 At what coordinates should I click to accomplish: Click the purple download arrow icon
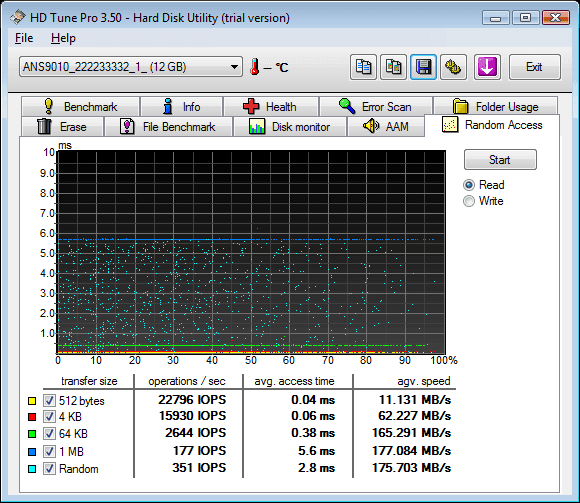tap(487, 67)
